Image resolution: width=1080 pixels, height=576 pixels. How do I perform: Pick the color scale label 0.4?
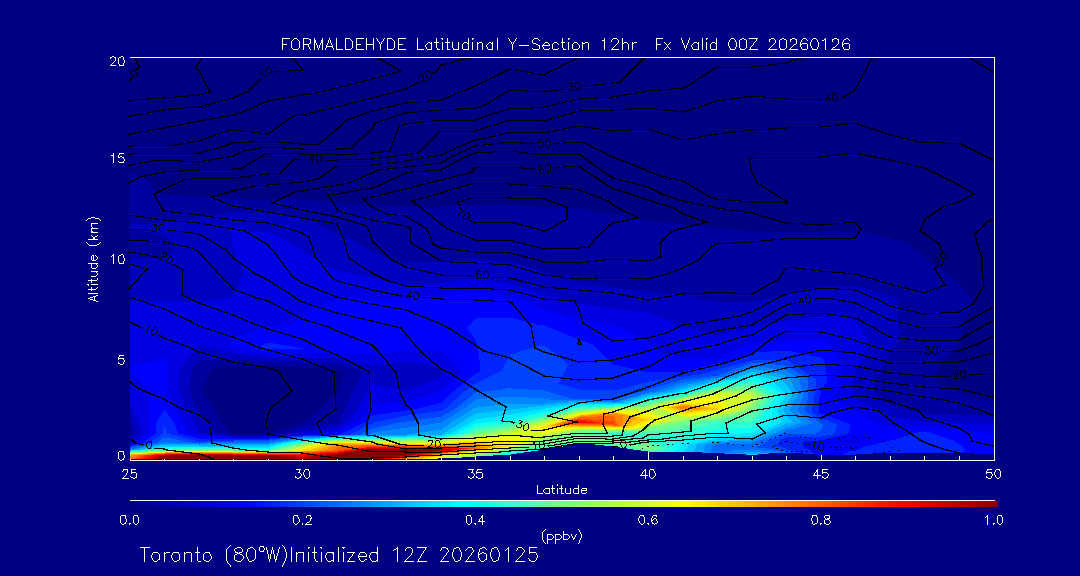click(475, 521)
